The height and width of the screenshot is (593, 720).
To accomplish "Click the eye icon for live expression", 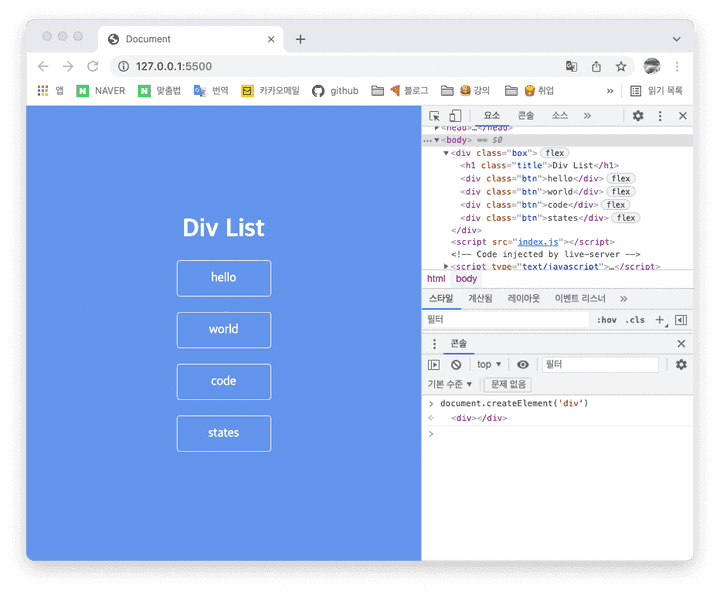I will (x=523, y=365).
